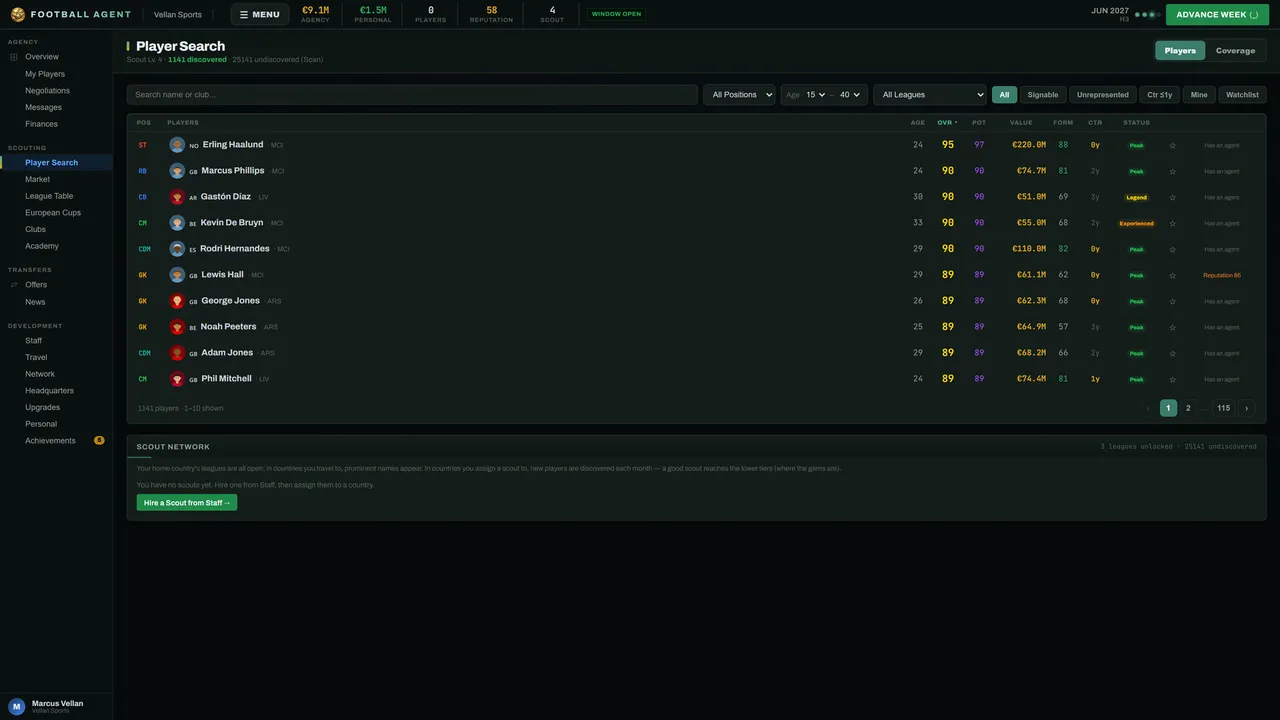Screen dimensions: 1280x720
Task: Click Adam Jones' club badge avatar
Action: coord(177,353)
